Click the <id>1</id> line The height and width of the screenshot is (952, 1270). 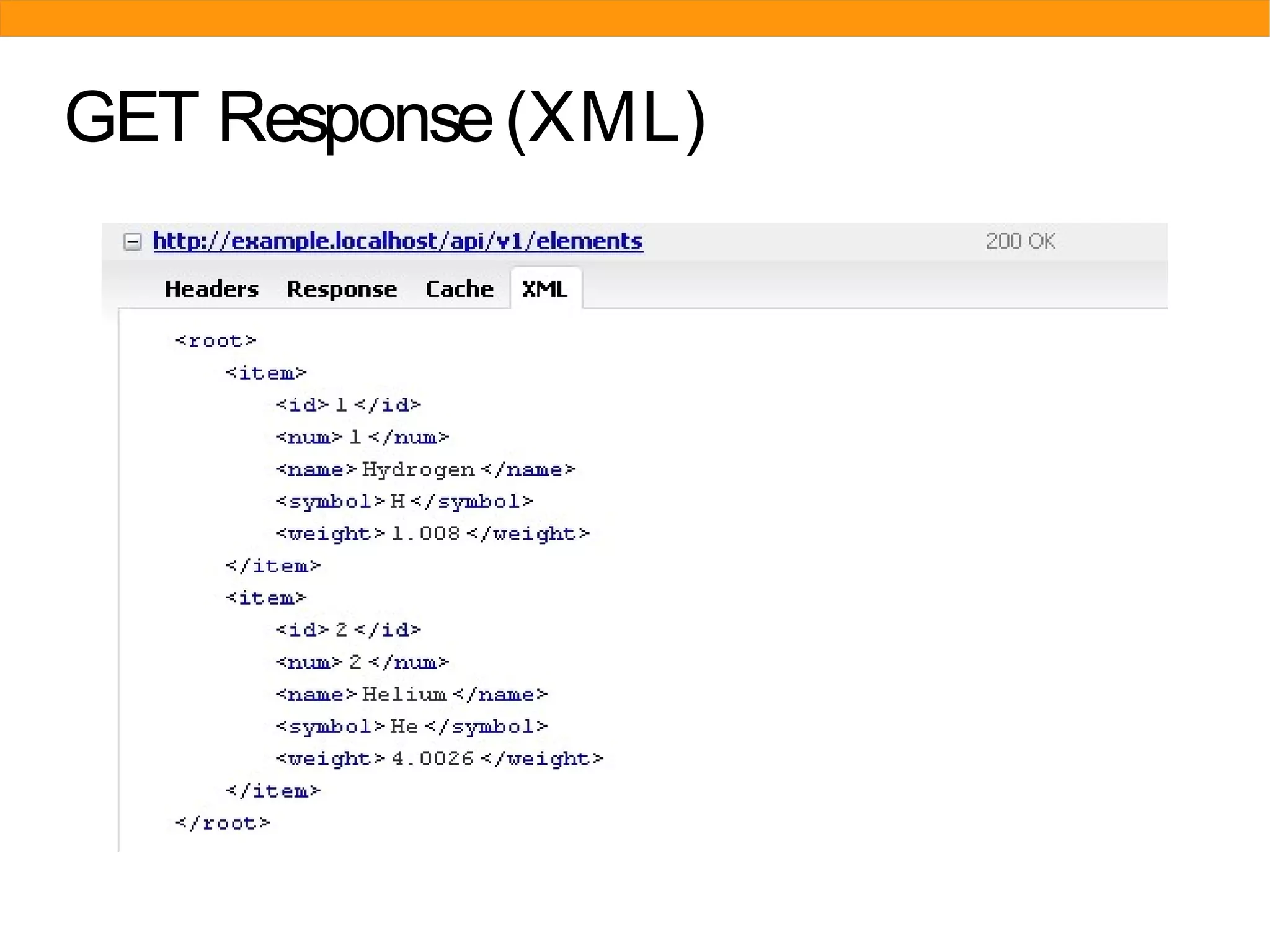click(x=348, y=405)
